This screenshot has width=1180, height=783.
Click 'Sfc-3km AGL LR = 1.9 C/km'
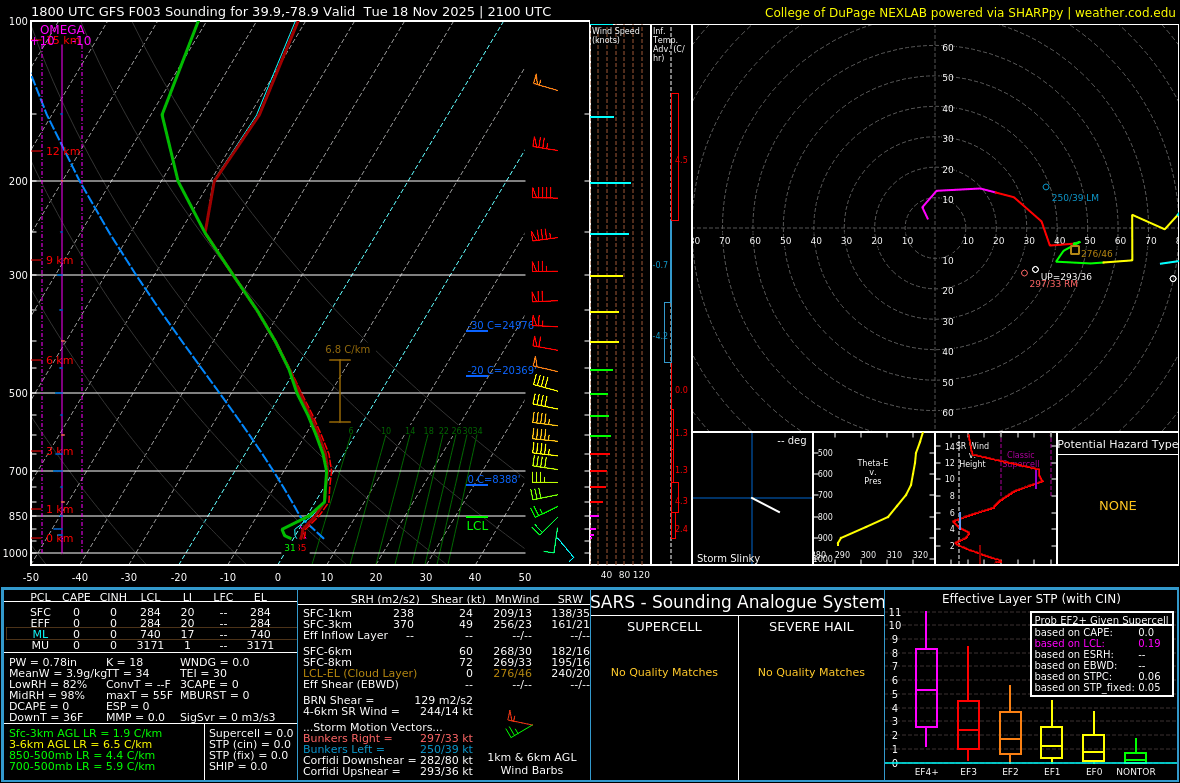(85, 733)
